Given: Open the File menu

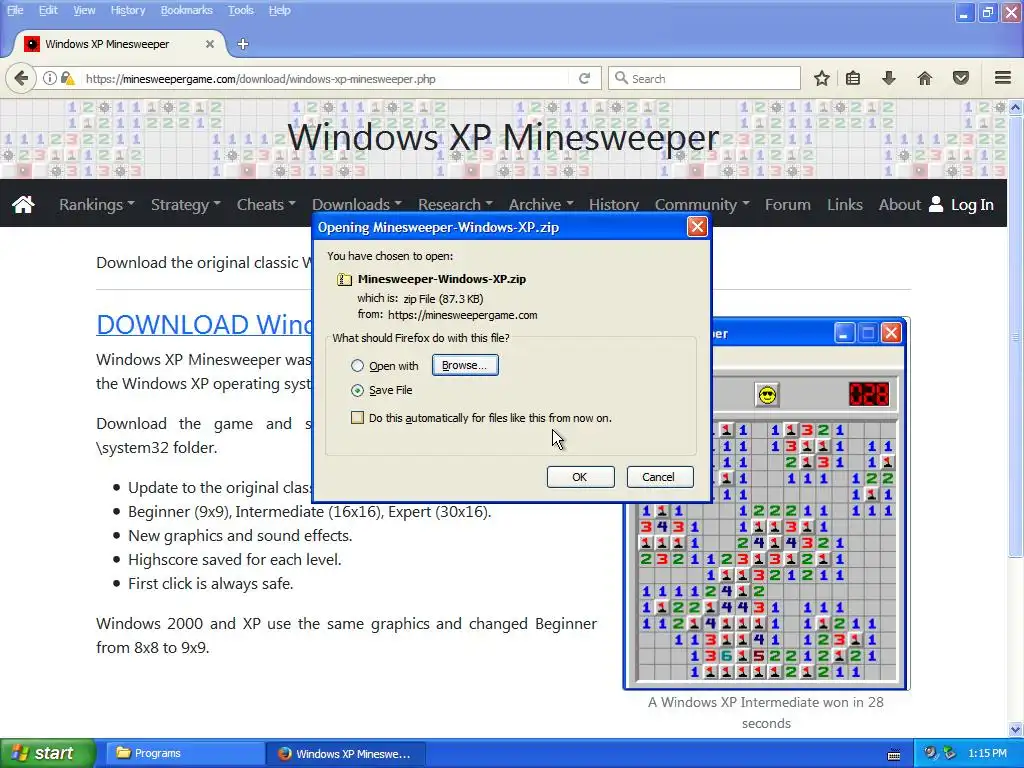Looking at the screenshot, I should (x=15, y=10).
